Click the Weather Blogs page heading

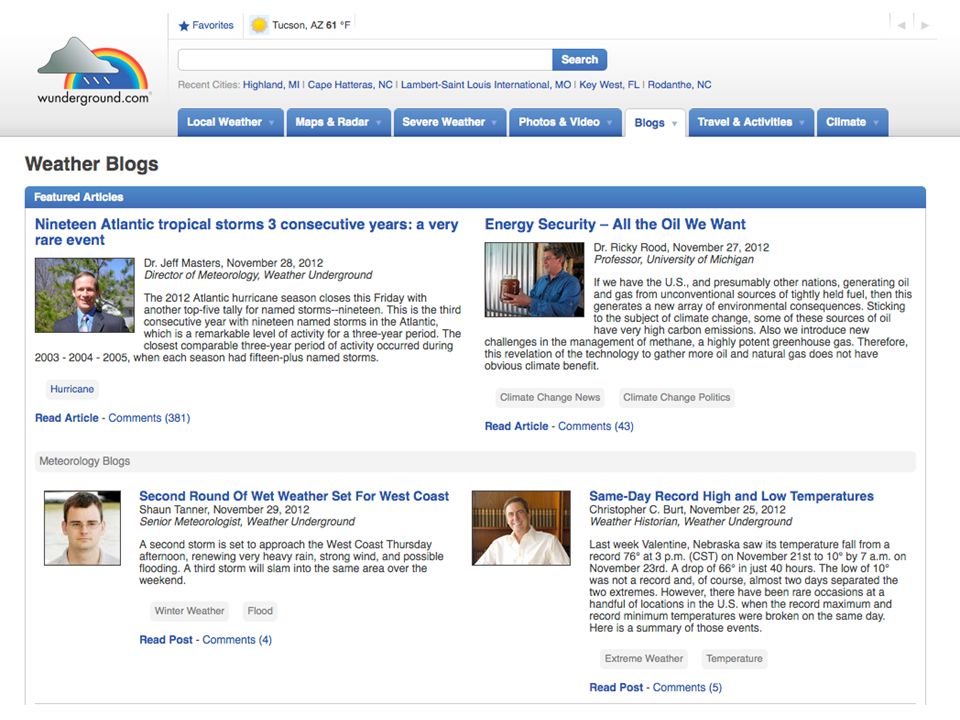92,164
